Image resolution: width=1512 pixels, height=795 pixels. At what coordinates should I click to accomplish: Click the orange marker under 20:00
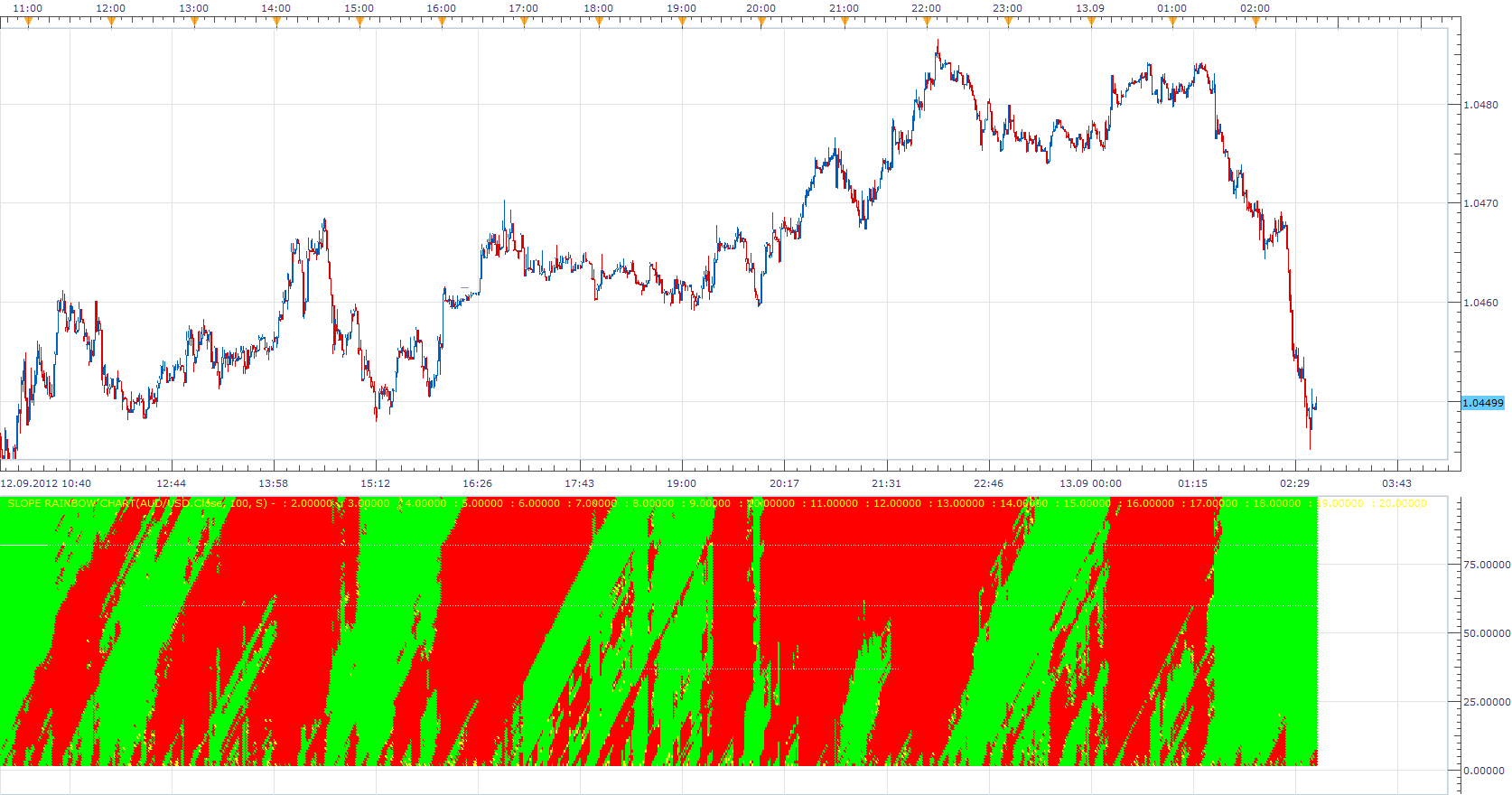coord(761,23)
